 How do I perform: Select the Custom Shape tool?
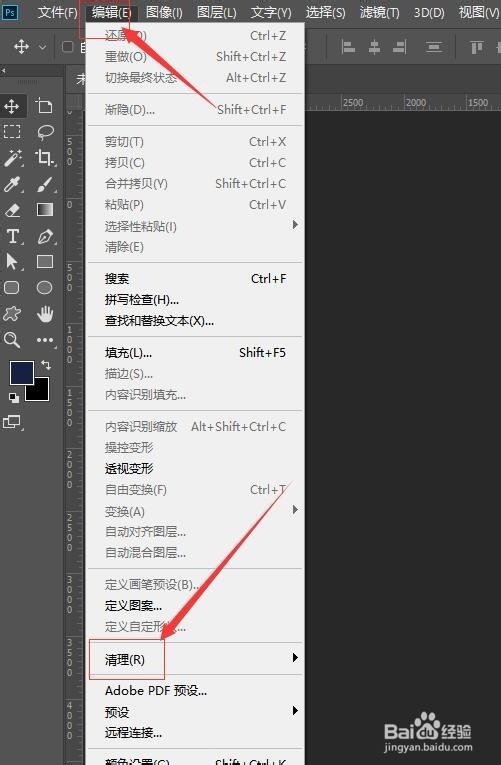pyautogui.click(x=12, y=314)
